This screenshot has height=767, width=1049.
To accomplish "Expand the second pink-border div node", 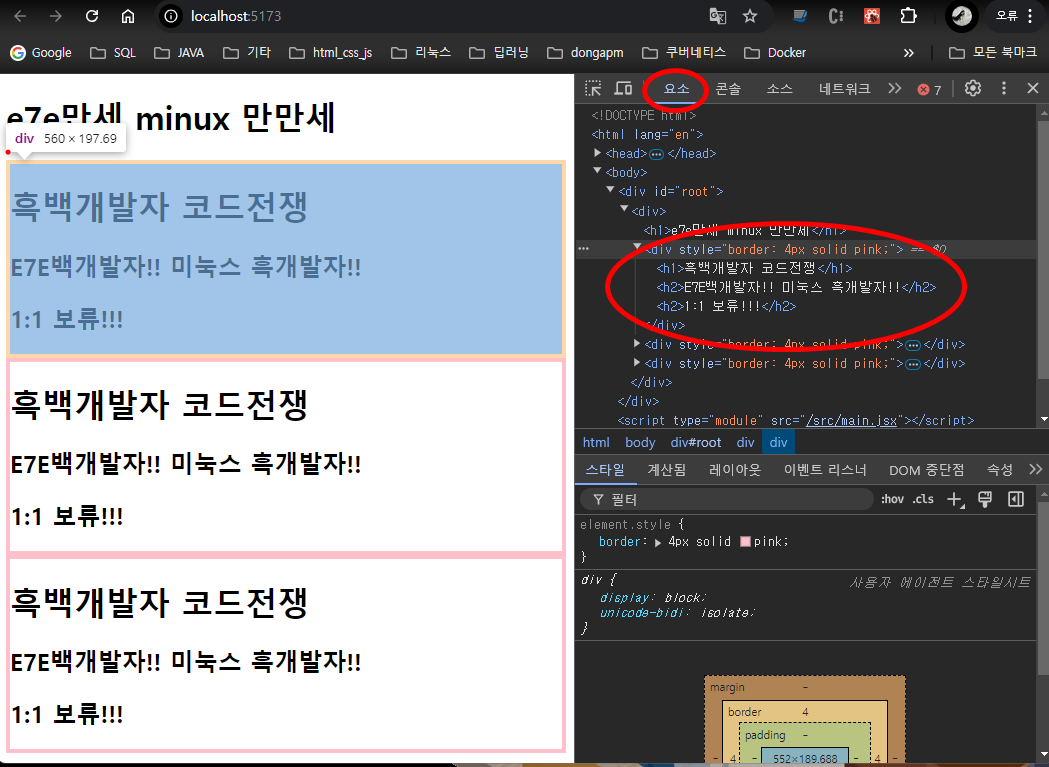I will [637, 343].
